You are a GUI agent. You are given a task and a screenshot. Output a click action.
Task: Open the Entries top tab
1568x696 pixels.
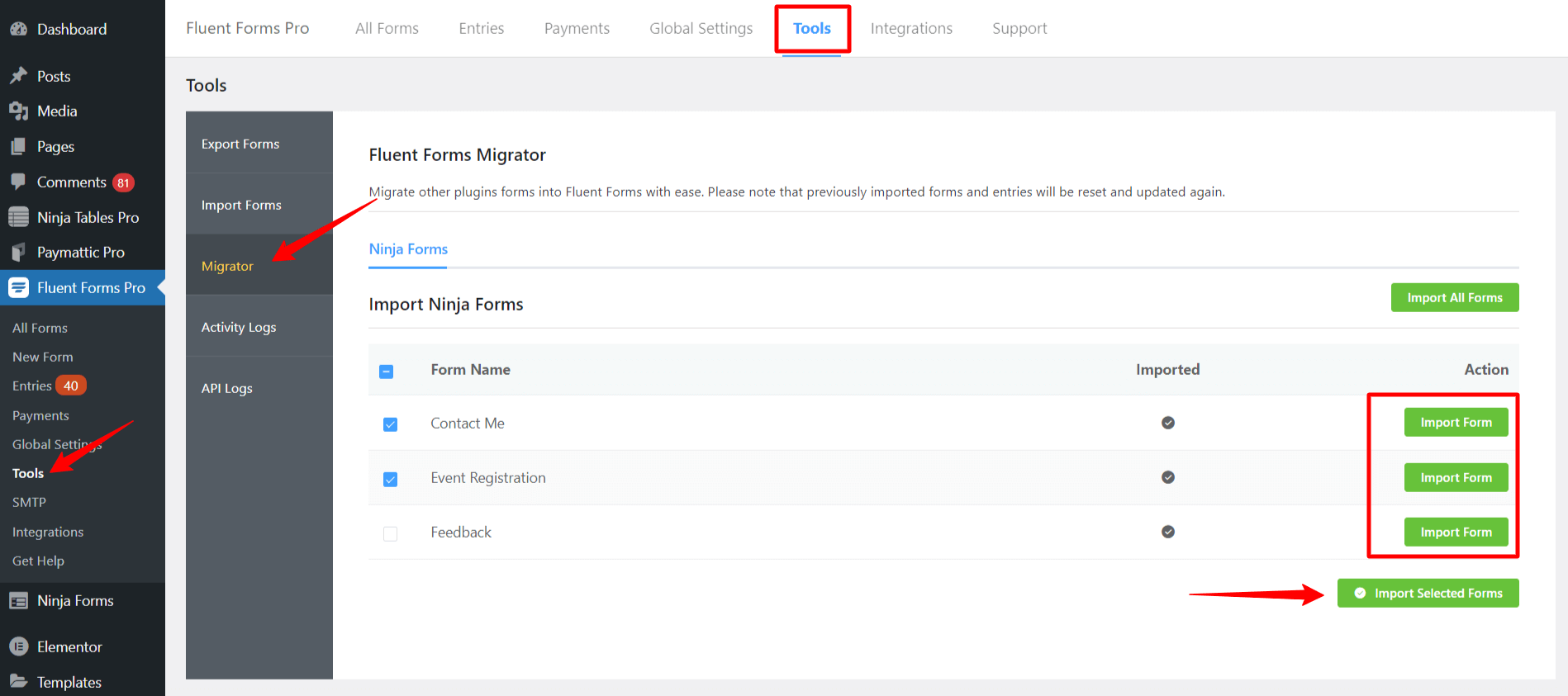(481, 28)
